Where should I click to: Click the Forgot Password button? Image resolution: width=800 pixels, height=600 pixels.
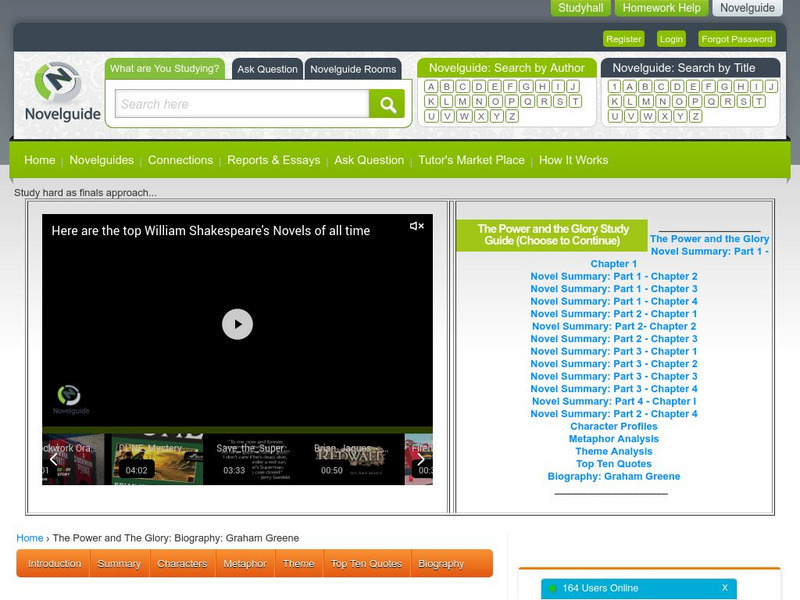[x=737, y=39]
